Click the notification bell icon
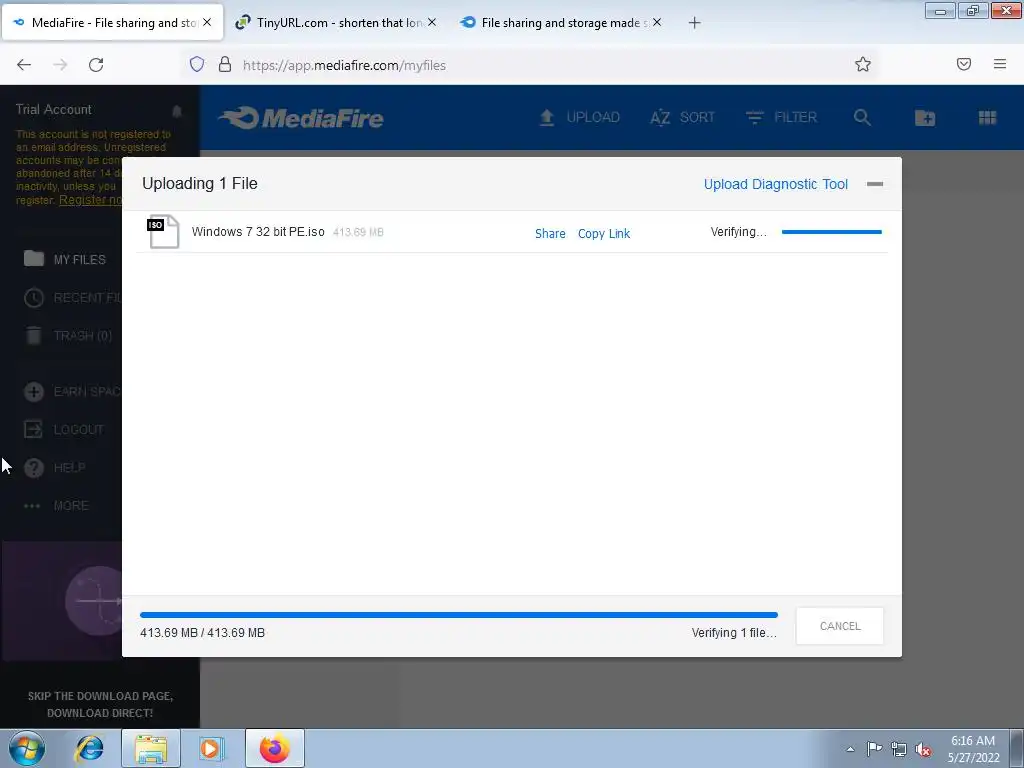This screenshot has width=1024, height=768. (176, 110)
